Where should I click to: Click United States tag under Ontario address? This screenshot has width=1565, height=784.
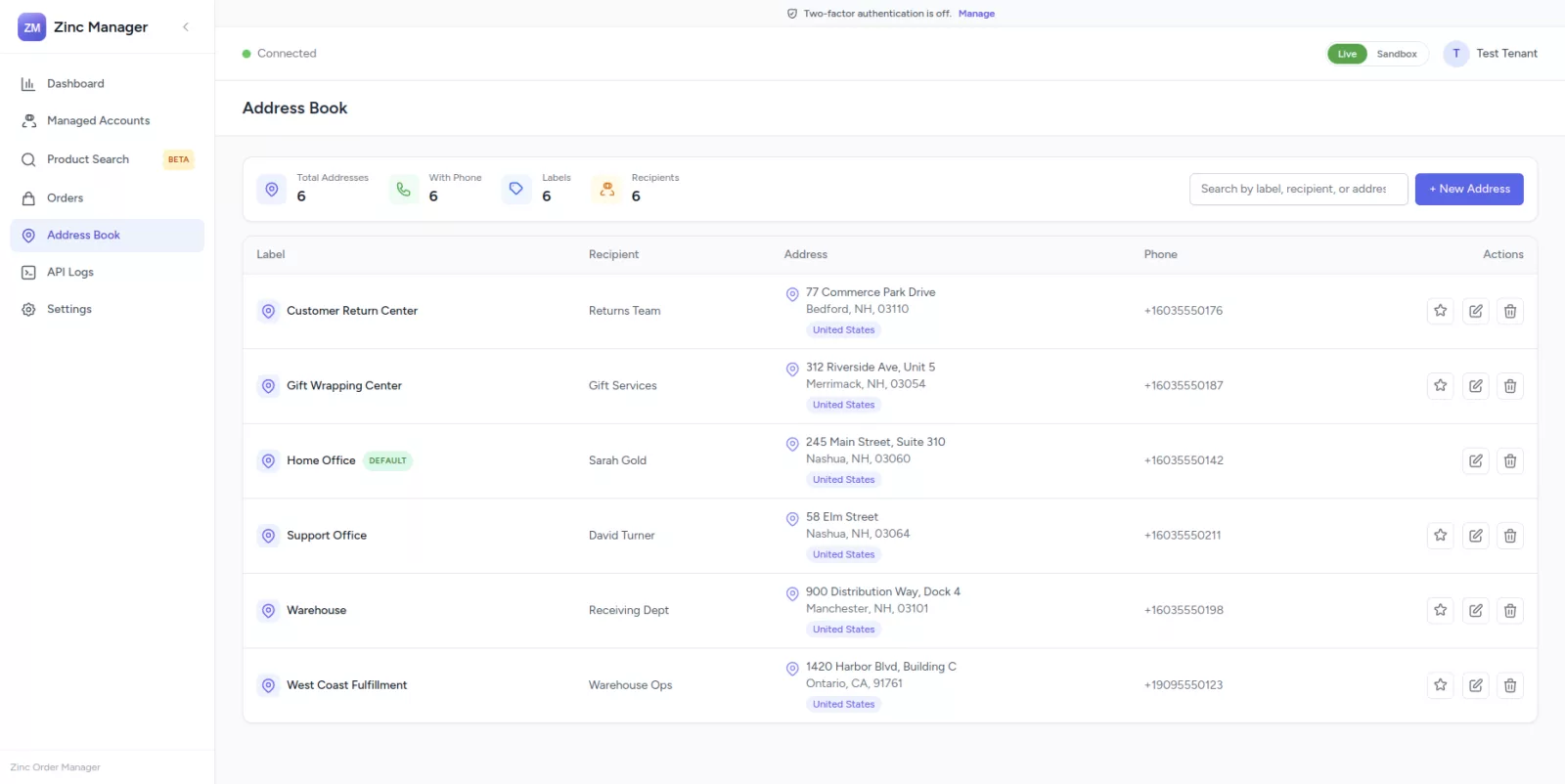pyautogui.click(x=844, y=704)
